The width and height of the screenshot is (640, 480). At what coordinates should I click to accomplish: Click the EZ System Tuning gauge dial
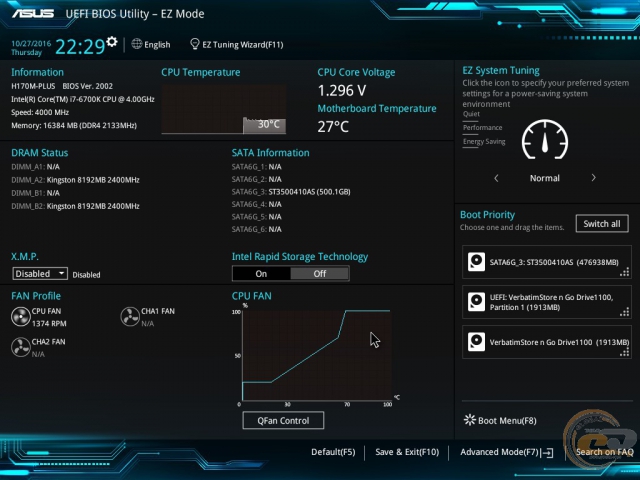(545, 140)
